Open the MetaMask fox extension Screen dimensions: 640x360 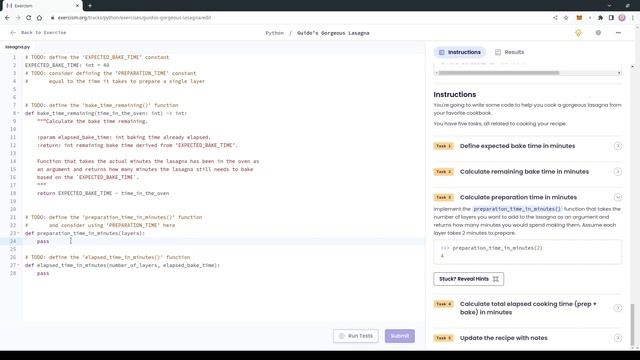(579, 18)
